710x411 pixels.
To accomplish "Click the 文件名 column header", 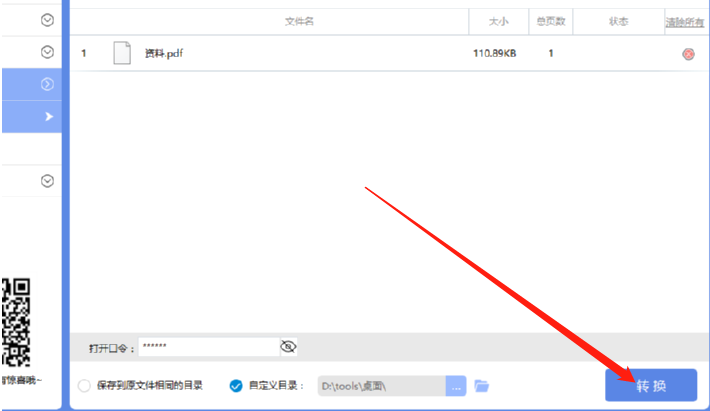I will (x=299, y=21).
